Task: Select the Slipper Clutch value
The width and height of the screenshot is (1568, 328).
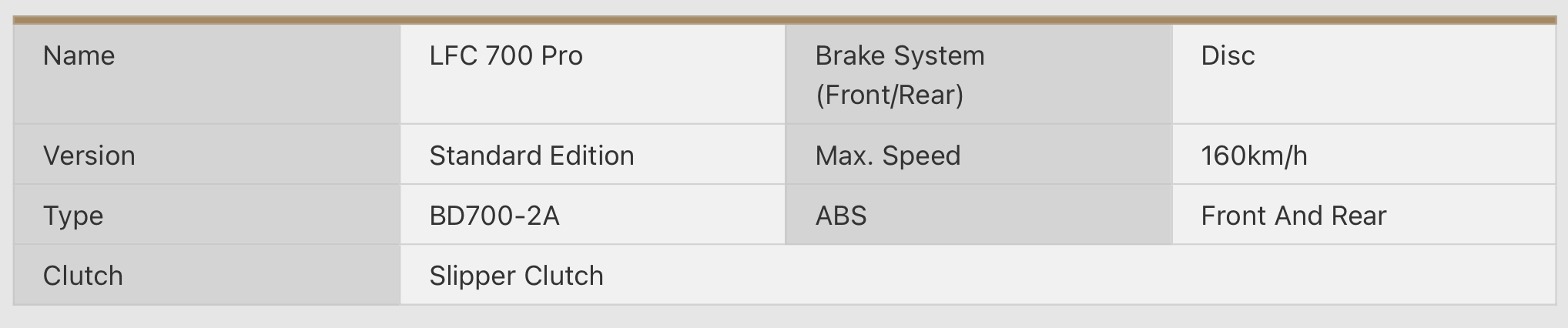Action: [x=516, y=276]
